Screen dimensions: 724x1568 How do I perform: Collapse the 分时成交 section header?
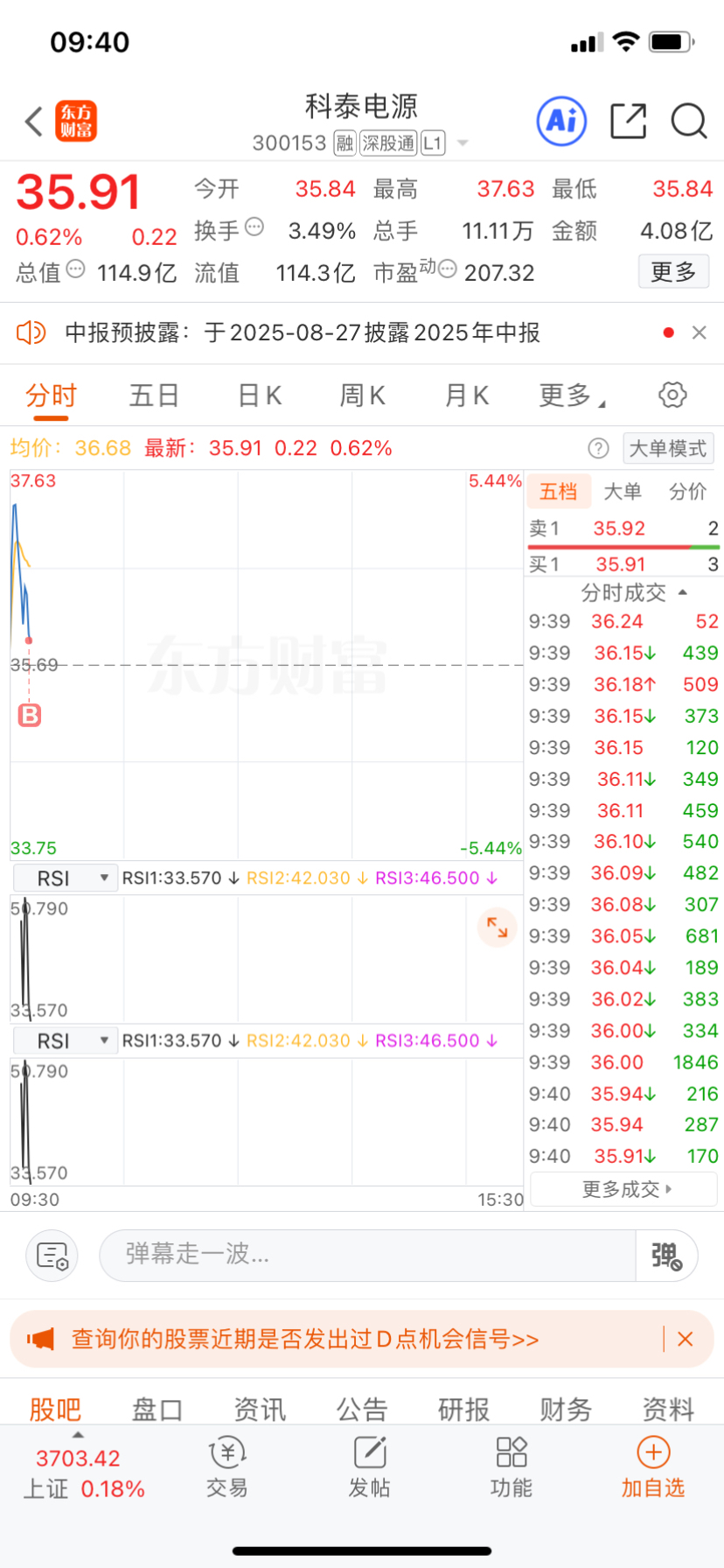pos(633,592)
